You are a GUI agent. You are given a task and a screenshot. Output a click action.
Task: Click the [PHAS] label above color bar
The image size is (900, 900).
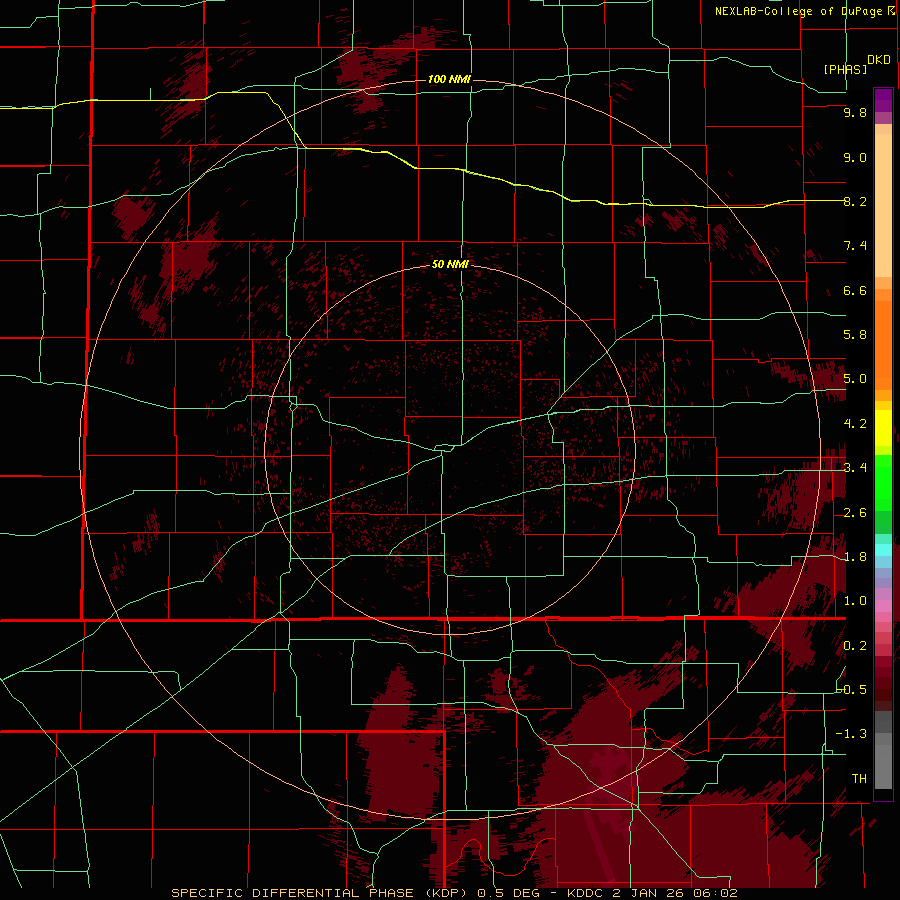tap(845, 69)
